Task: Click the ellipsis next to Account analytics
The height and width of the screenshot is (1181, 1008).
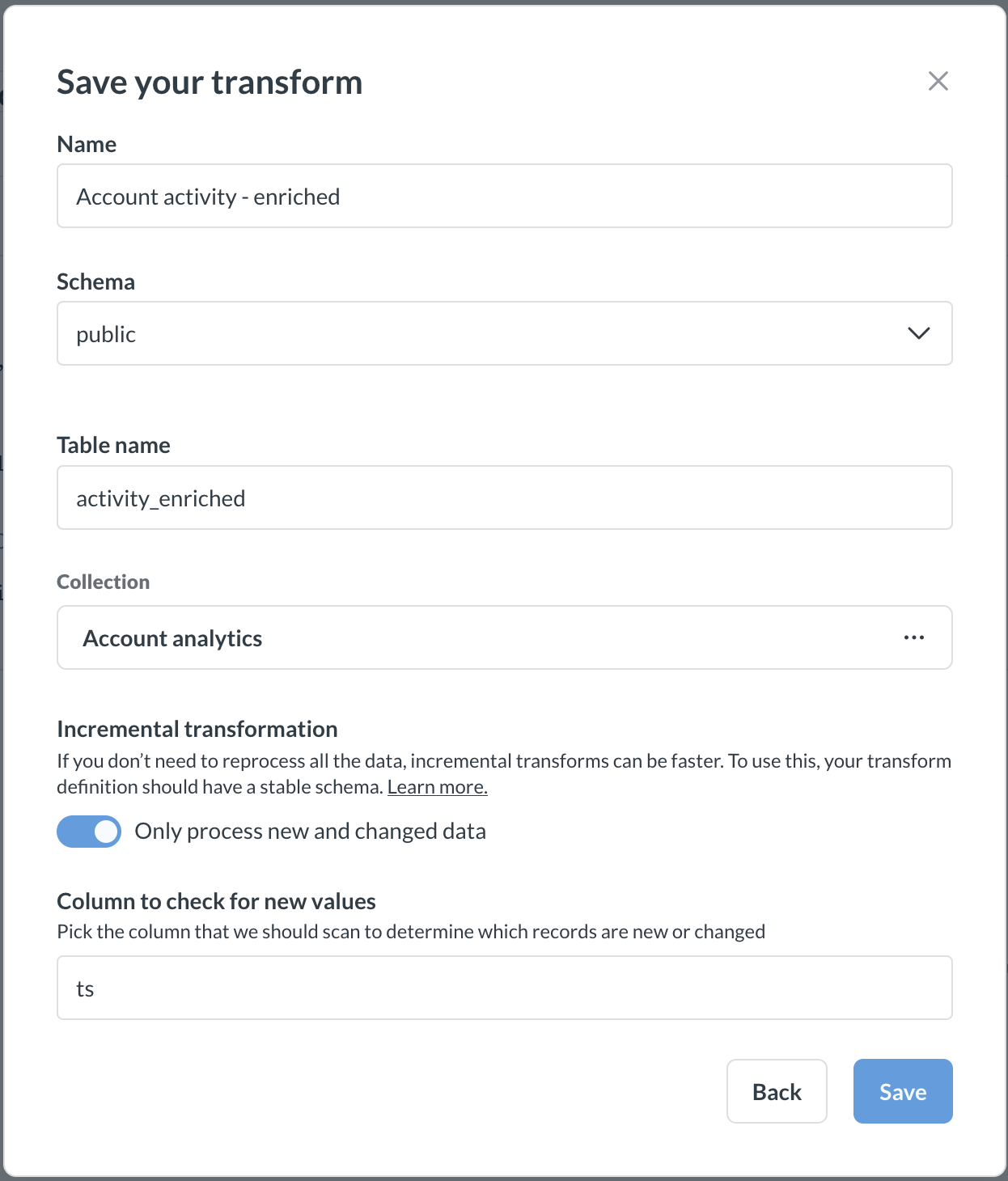Action: (x=913, y=637)
